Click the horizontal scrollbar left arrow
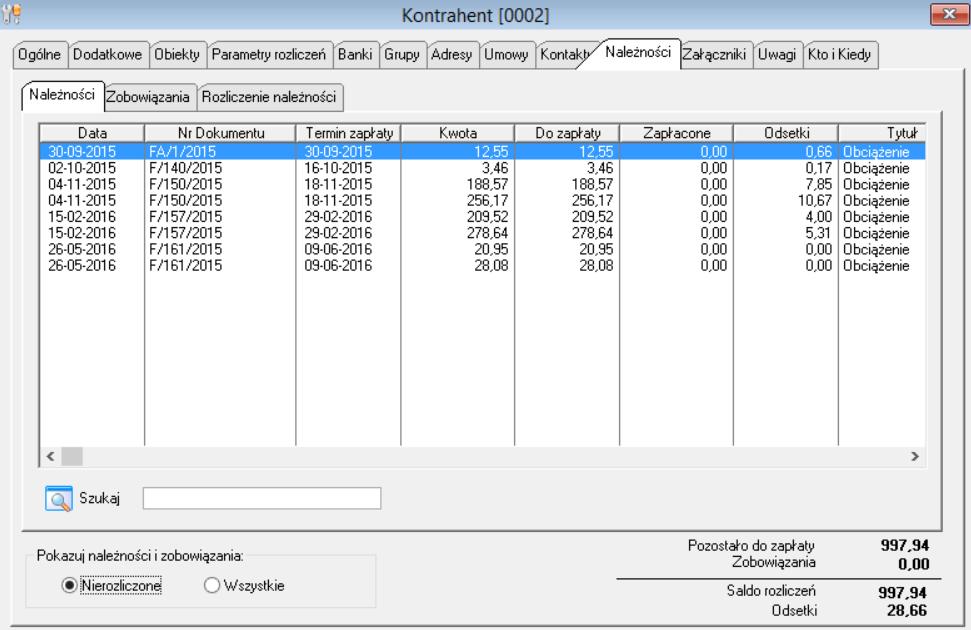 tap(51, 457)
